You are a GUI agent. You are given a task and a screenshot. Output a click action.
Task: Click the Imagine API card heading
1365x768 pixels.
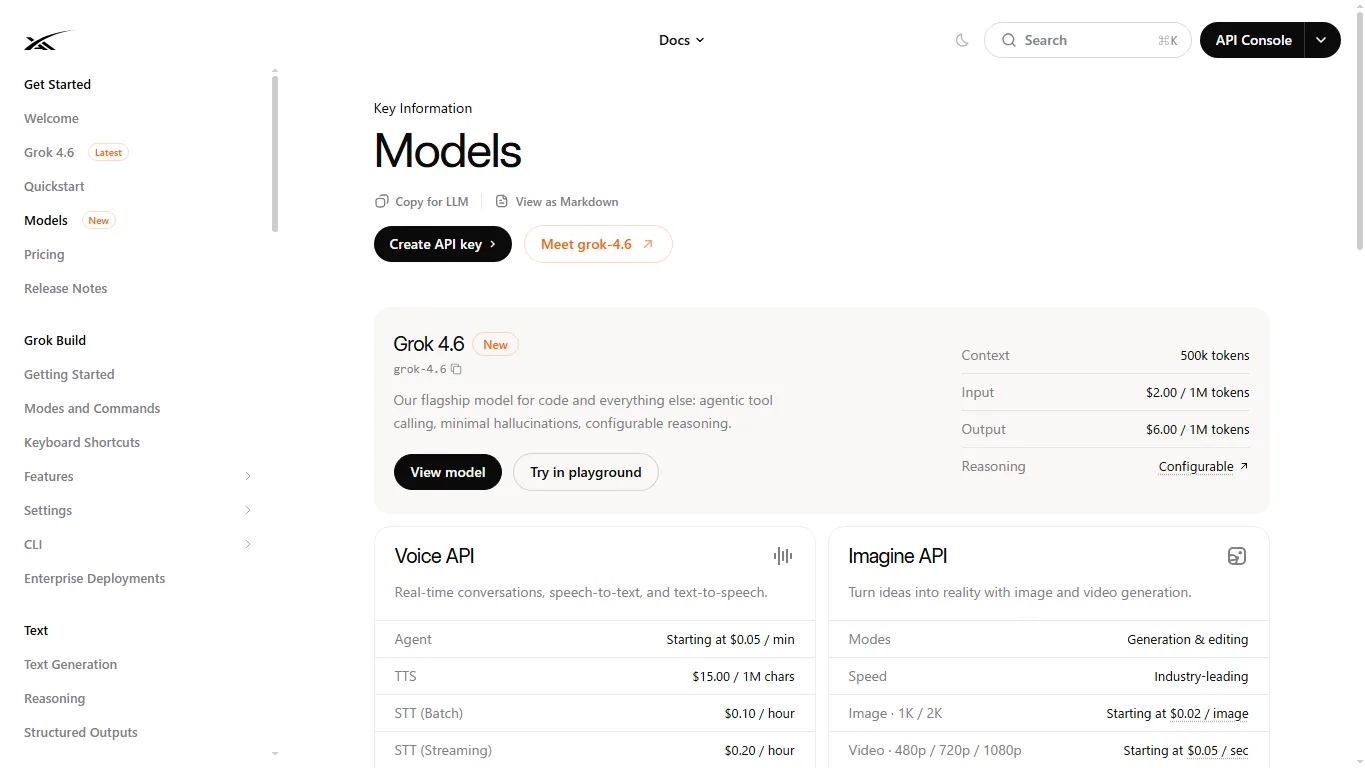tap(898, 556)
